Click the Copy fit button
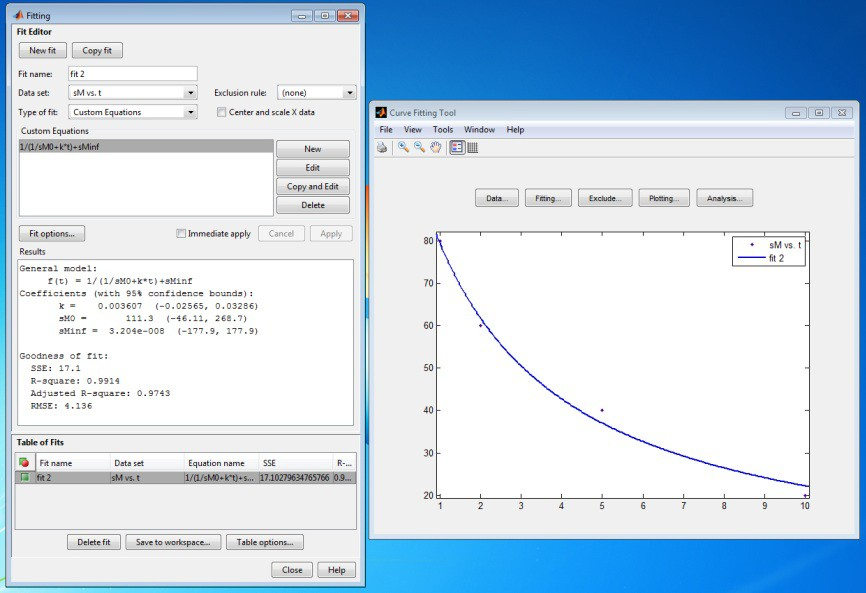Screen dimensions: 866x593 tap(97, 50)
